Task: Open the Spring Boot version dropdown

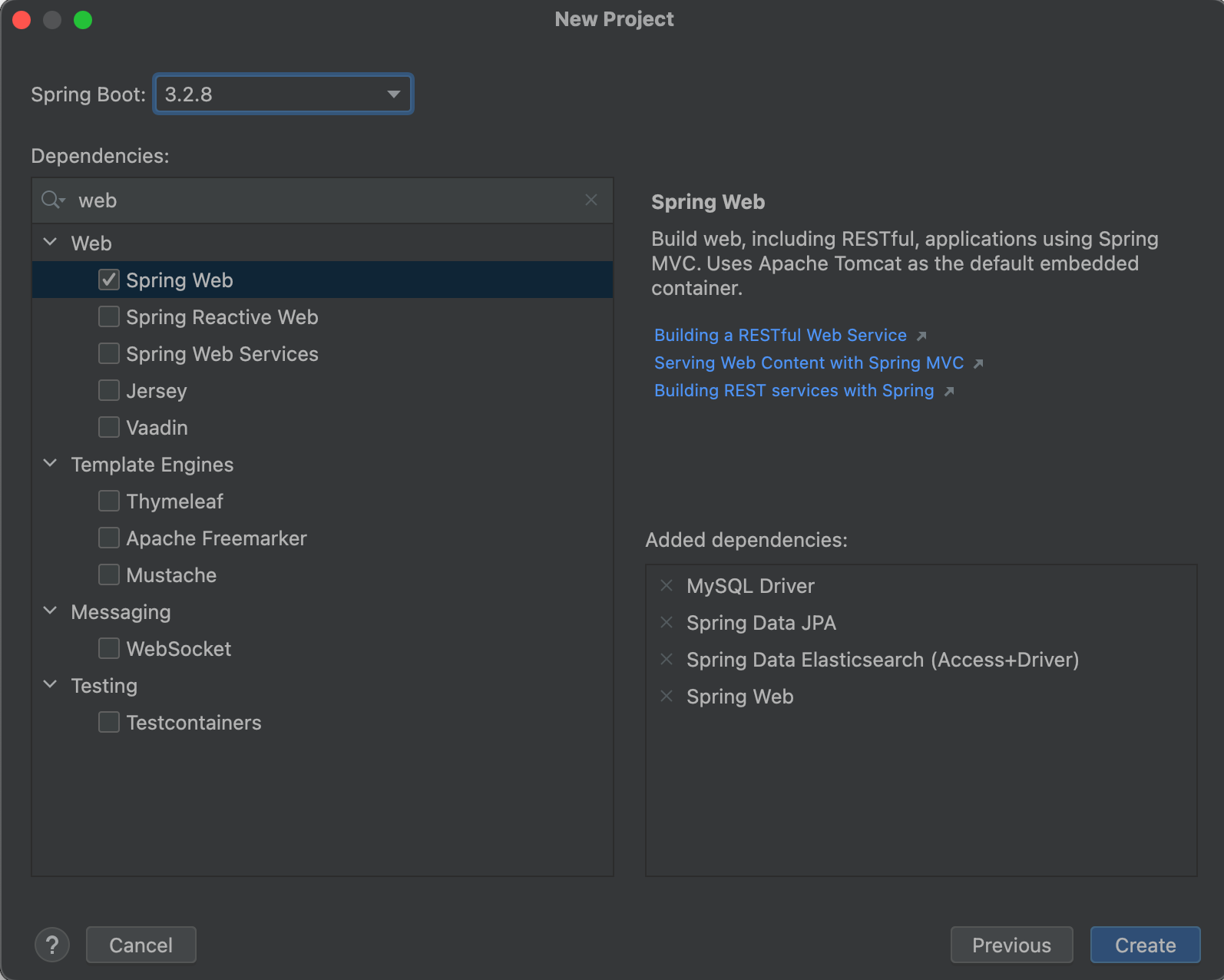Action: (x=283, y=94)
